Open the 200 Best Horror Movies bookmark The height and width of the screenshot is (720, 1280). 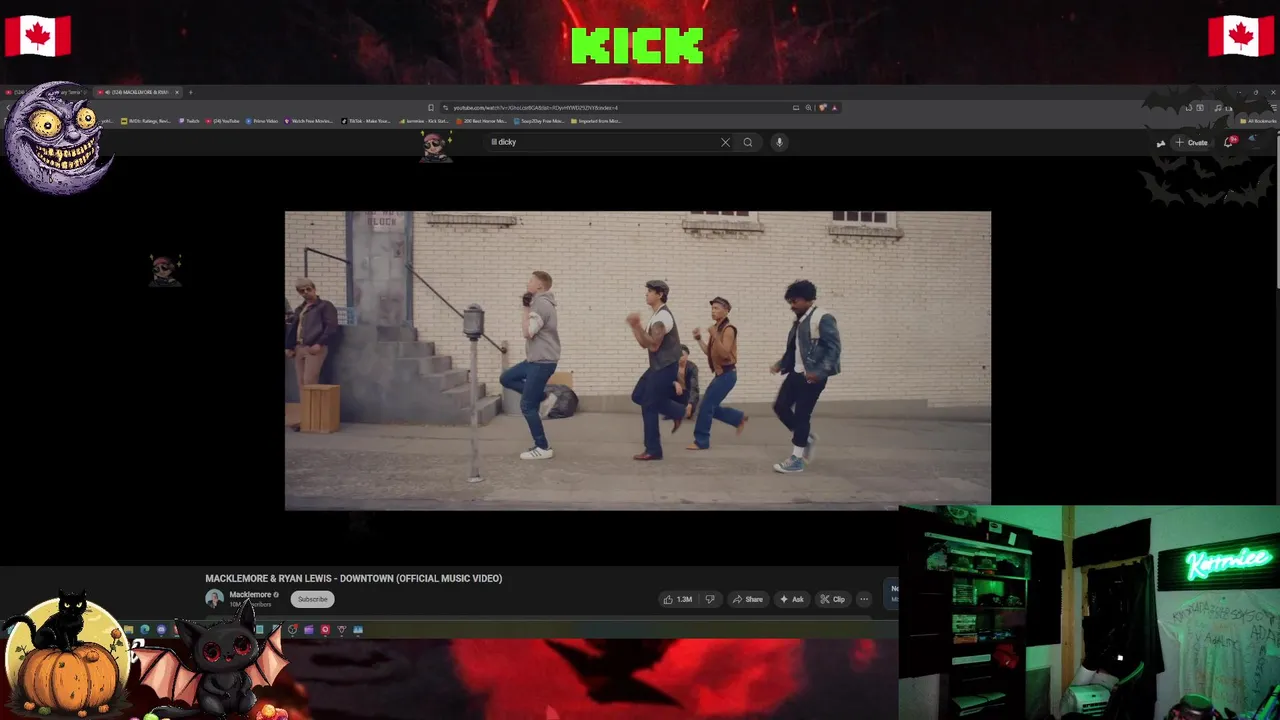point(482,121)
